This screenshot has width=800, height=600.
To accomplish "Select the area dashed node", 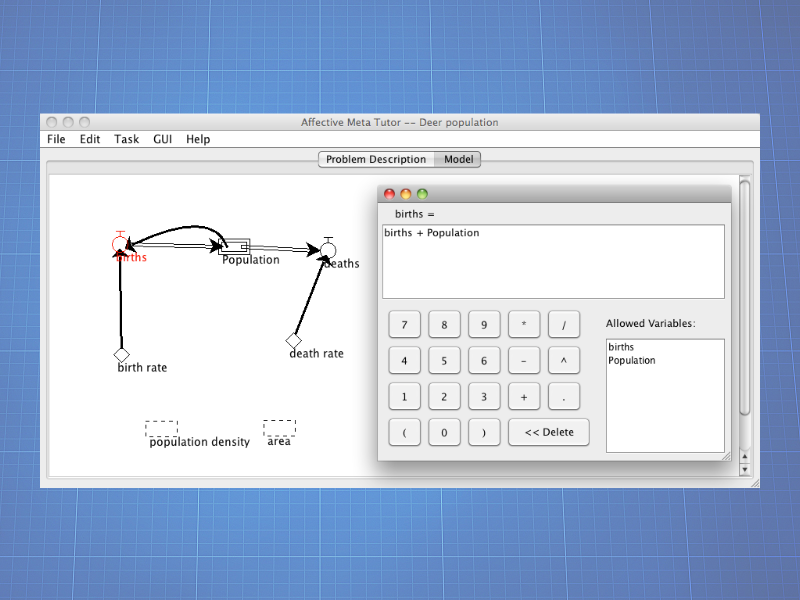I will 280,428.
